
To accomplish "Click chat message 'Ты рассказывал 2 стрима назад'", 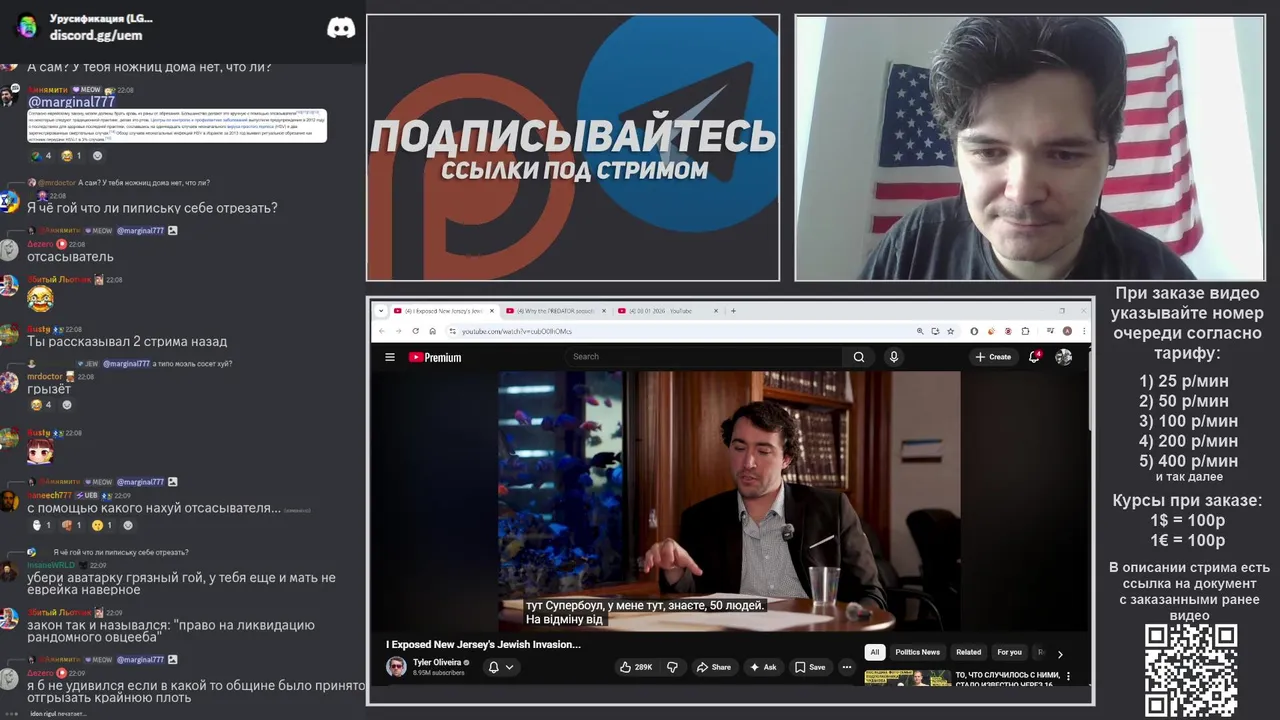I will pyautogui.click(x=127, y=342).
